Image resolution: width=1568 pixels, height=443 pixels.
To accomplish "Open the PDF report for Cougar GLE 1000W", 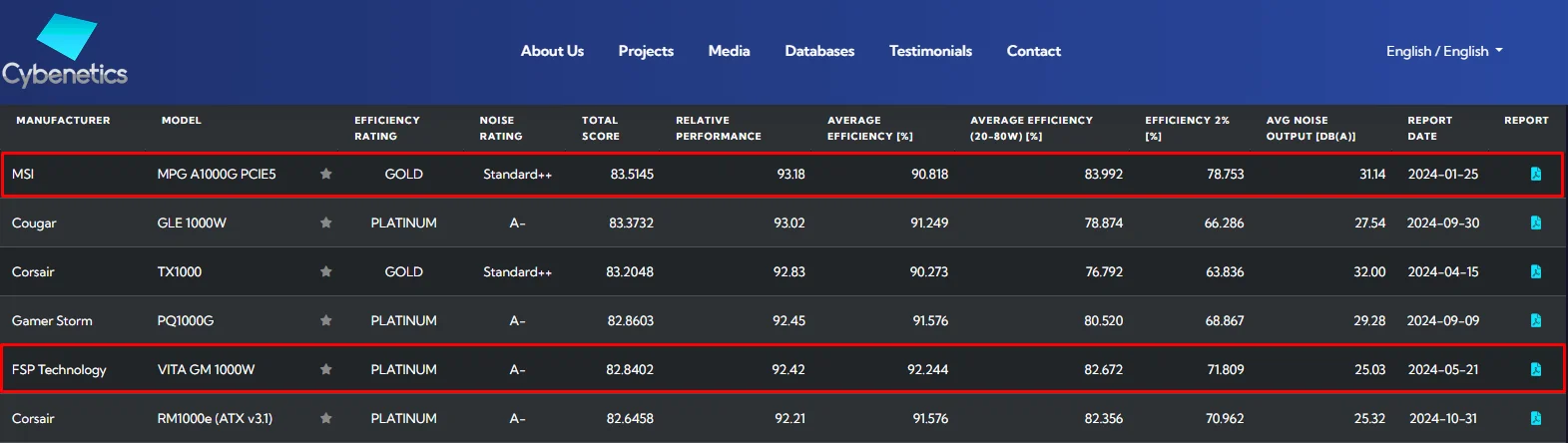I will click(x=1535, y=222).
